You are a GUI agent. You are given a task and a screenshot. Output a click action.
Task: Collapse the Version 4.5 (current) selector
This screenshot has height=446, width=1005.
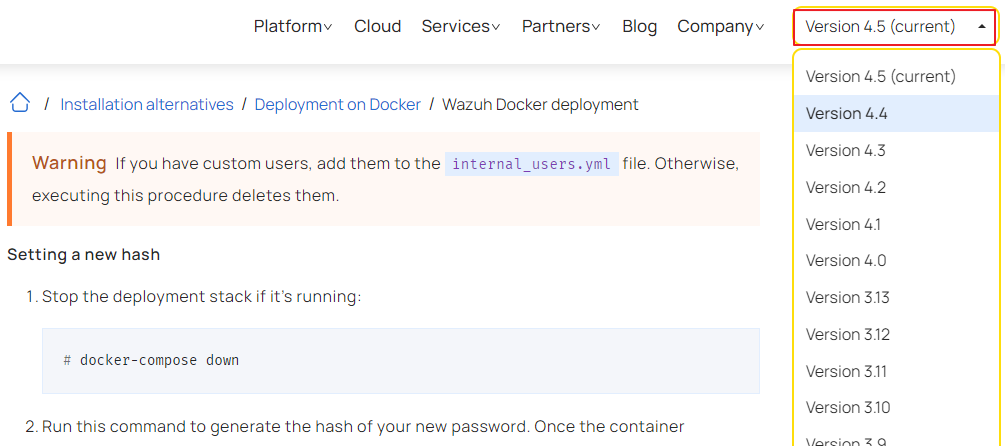[x=895, y=27]
